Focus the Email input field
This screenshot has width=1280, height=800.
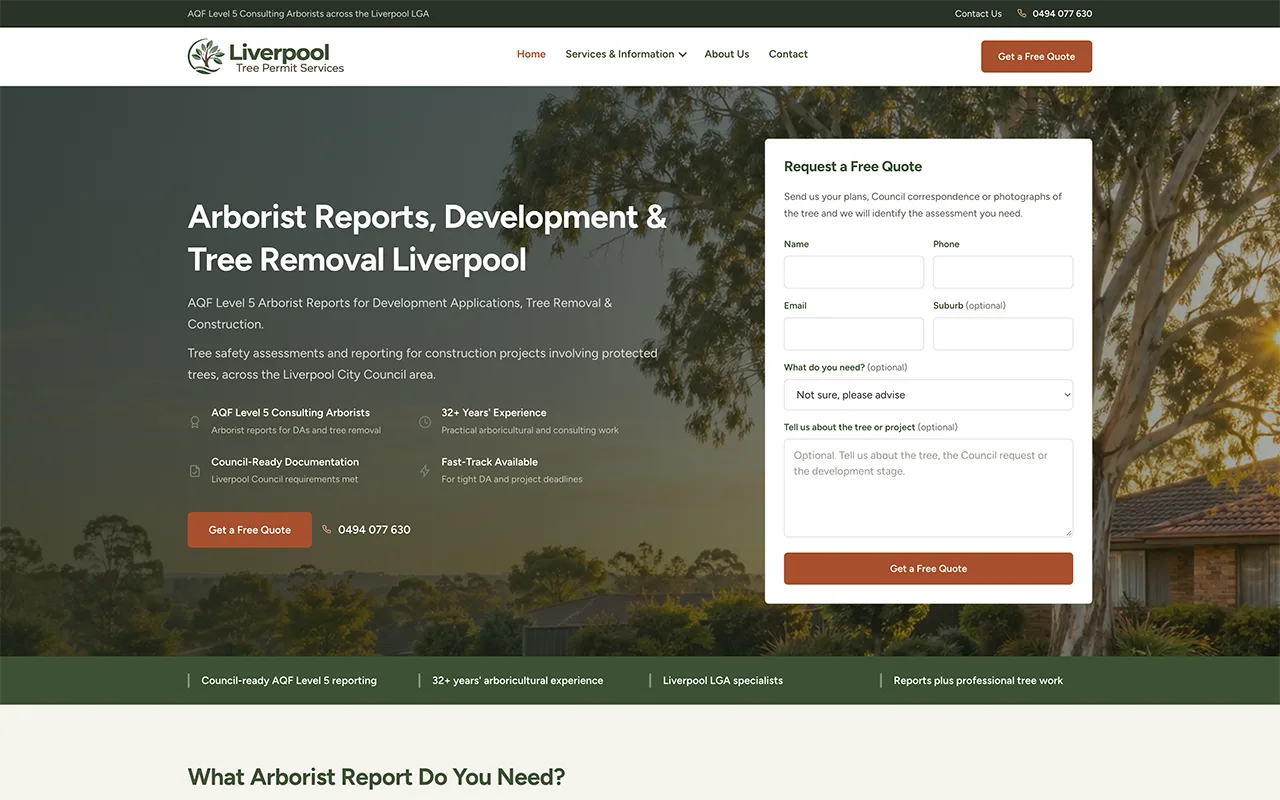[x=854, y=334]
